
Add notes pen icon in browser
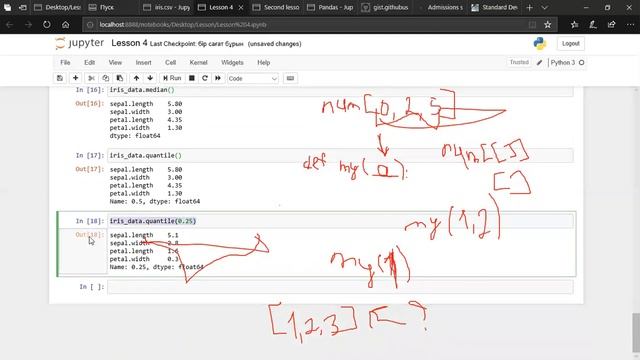(x=593, y=24)
